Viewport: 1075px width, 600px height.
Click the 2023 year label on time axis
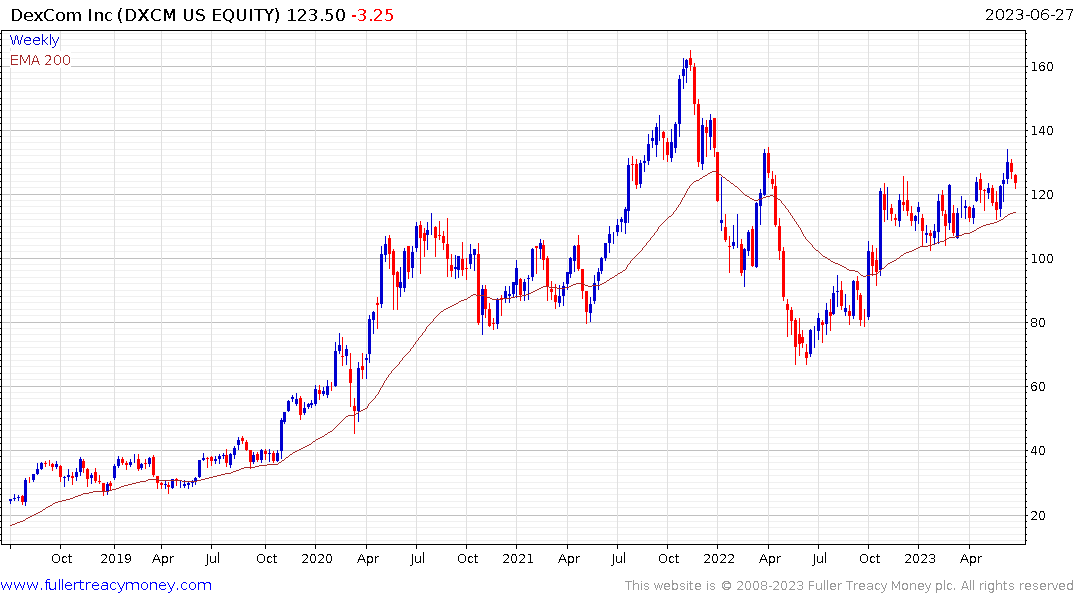[x=919, y=558]
